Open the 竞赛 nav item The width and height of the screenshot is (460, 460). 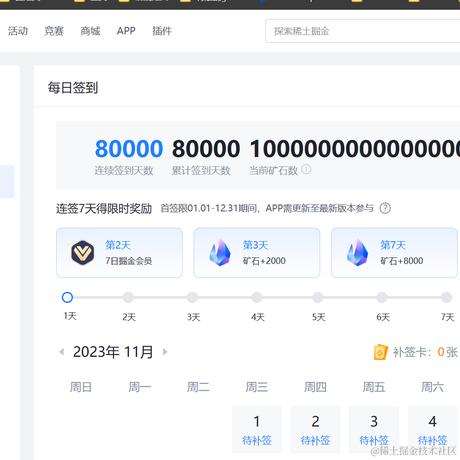point(54,31)
